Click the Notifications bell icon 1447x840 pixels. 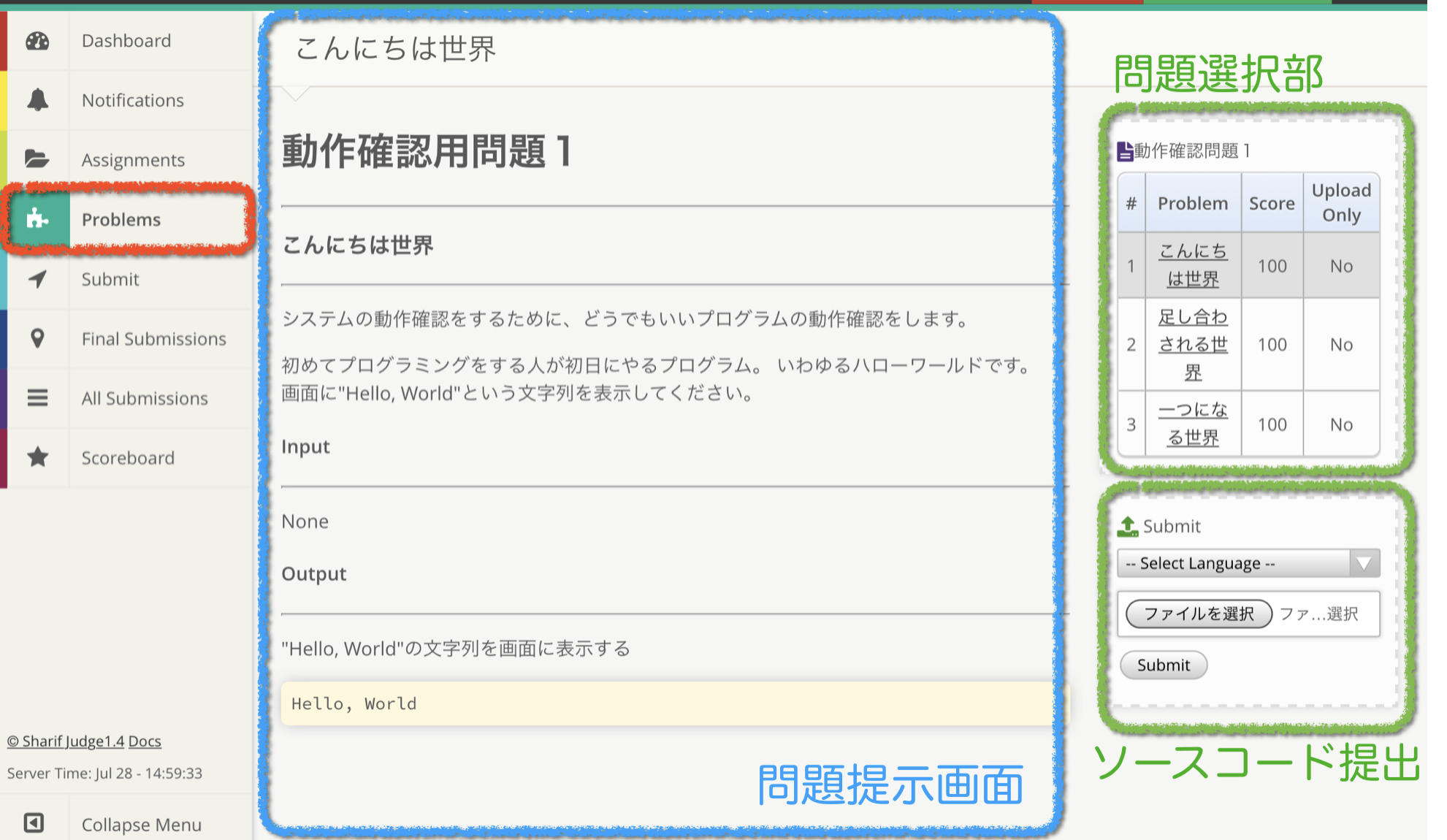(x=37, y=100)
